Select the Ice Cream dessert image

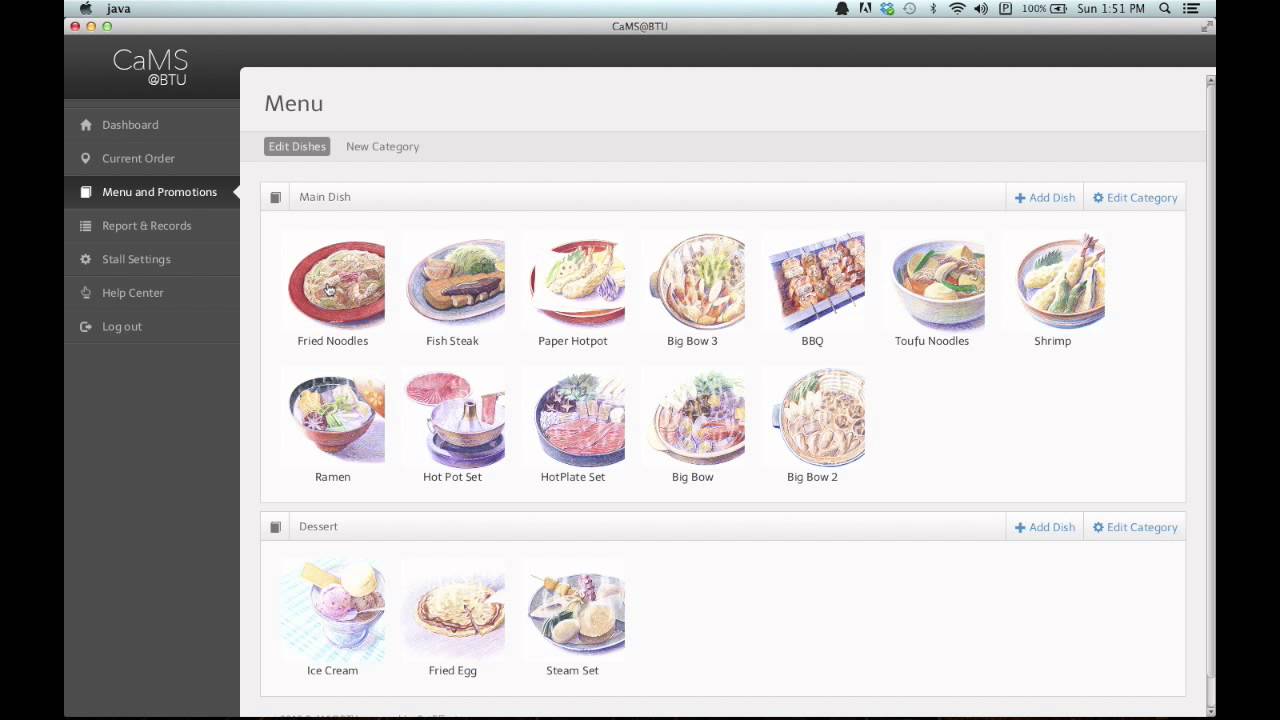coord(333,612)
